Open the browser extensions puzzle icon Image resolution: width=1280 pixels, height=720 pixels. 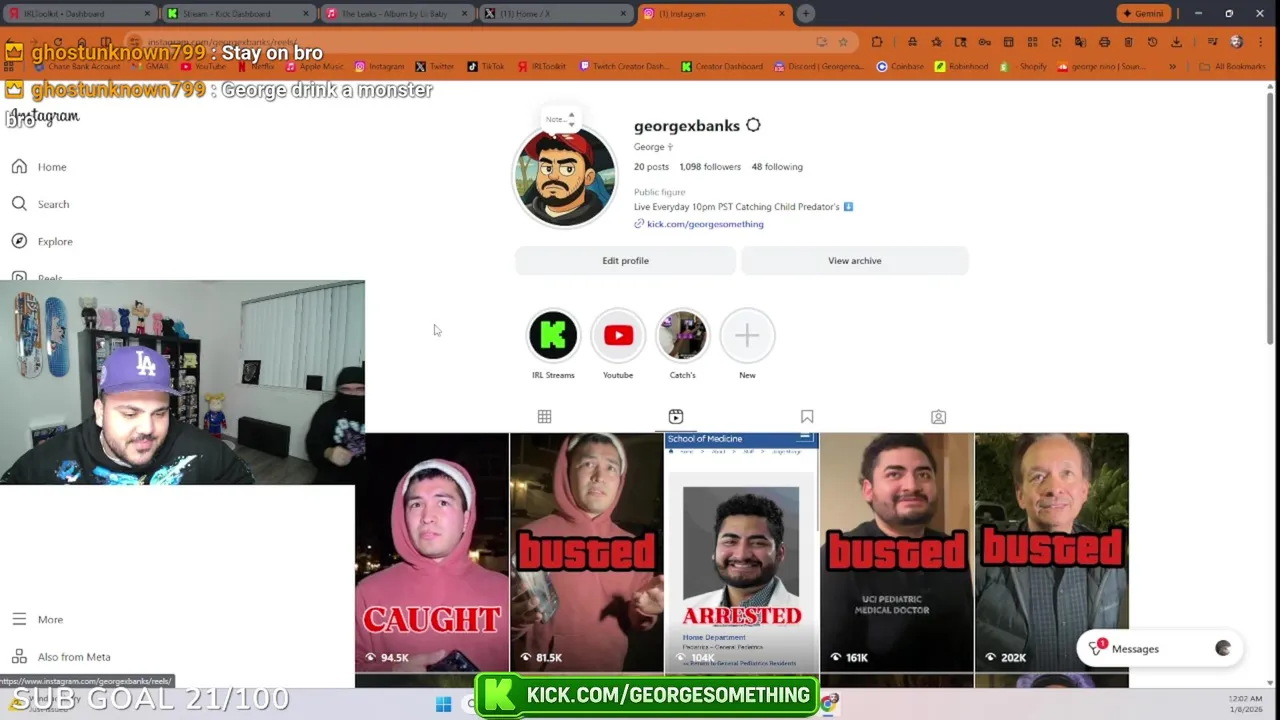click(x=877, y=42)
